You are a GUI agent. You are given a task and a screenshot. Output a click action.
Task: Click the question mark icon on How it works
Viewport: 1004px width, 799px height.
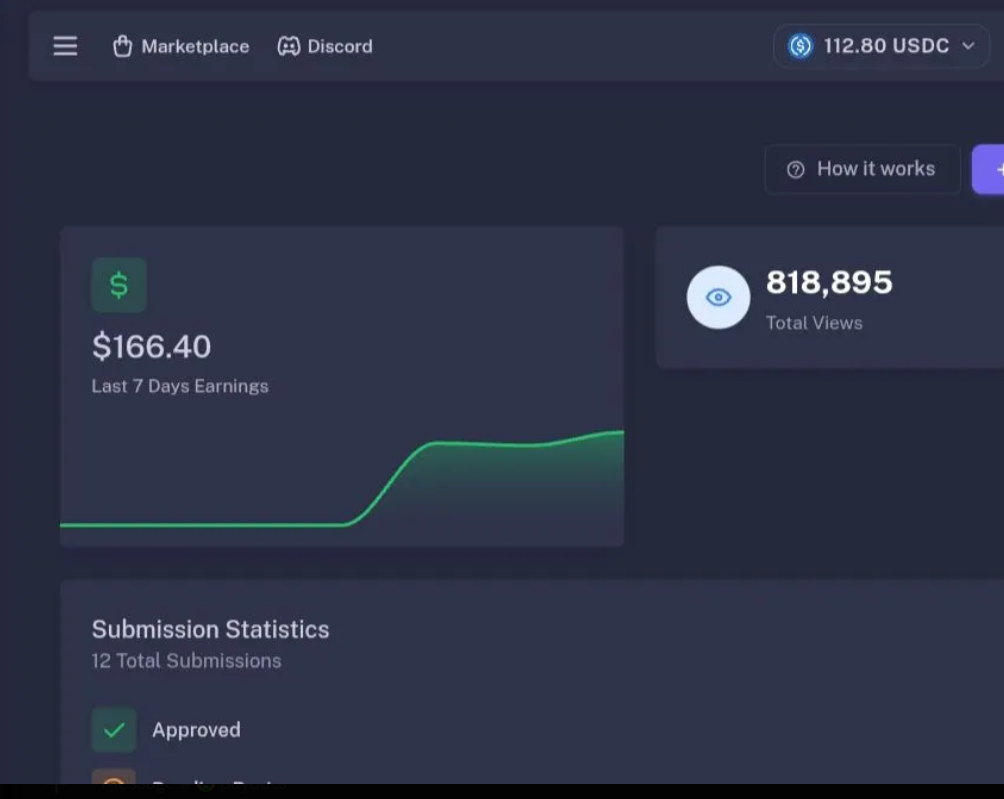coord(795,169)
